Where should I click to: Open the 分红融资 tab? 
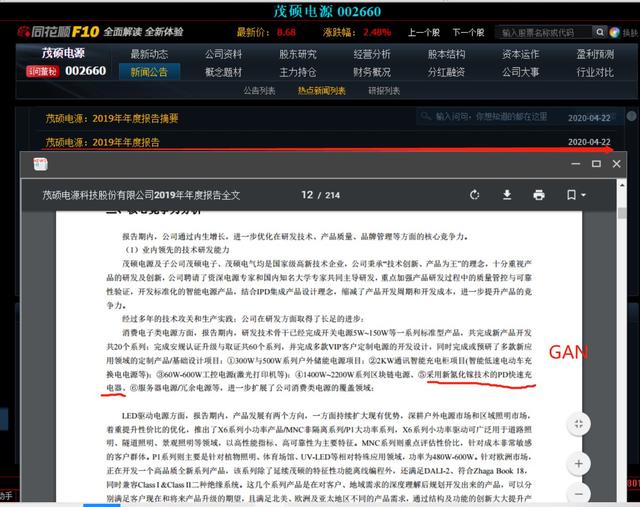coord(446,72)
